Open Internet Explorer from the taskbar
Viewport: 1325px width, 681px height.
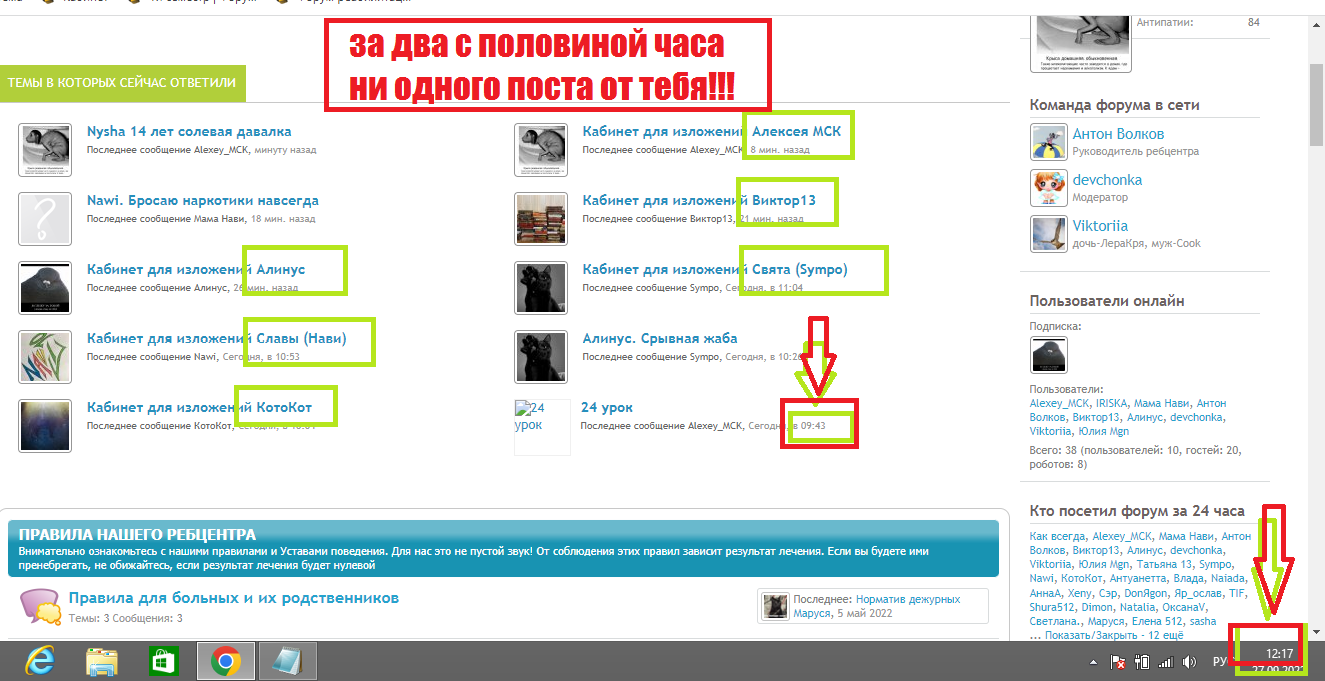click(x=41, y=661)
